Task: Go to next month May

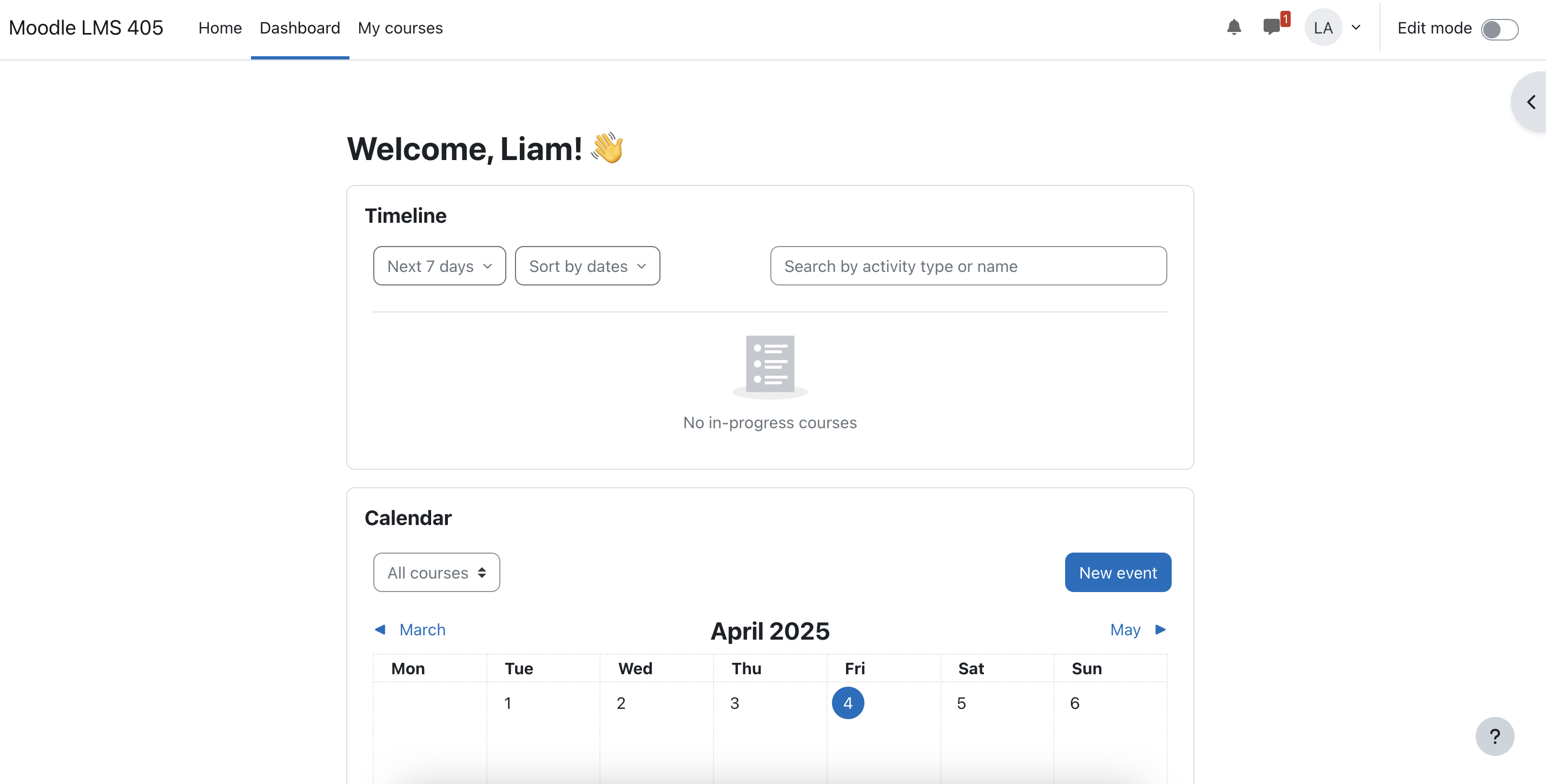Action: 1125,629
